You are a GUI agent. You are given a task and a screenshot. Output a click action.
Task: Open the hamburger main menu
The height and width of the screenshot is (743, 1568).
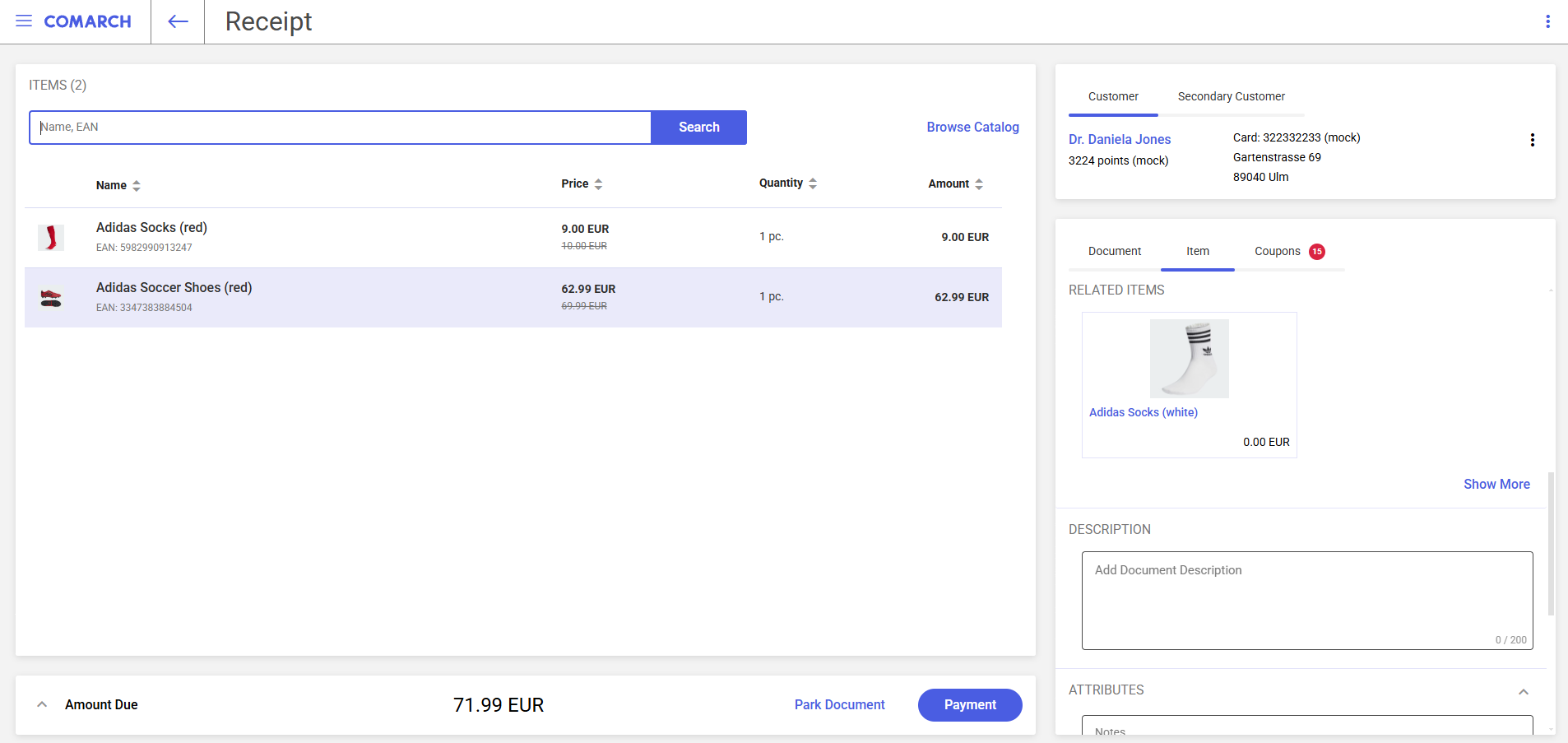[x=24, y=21]
